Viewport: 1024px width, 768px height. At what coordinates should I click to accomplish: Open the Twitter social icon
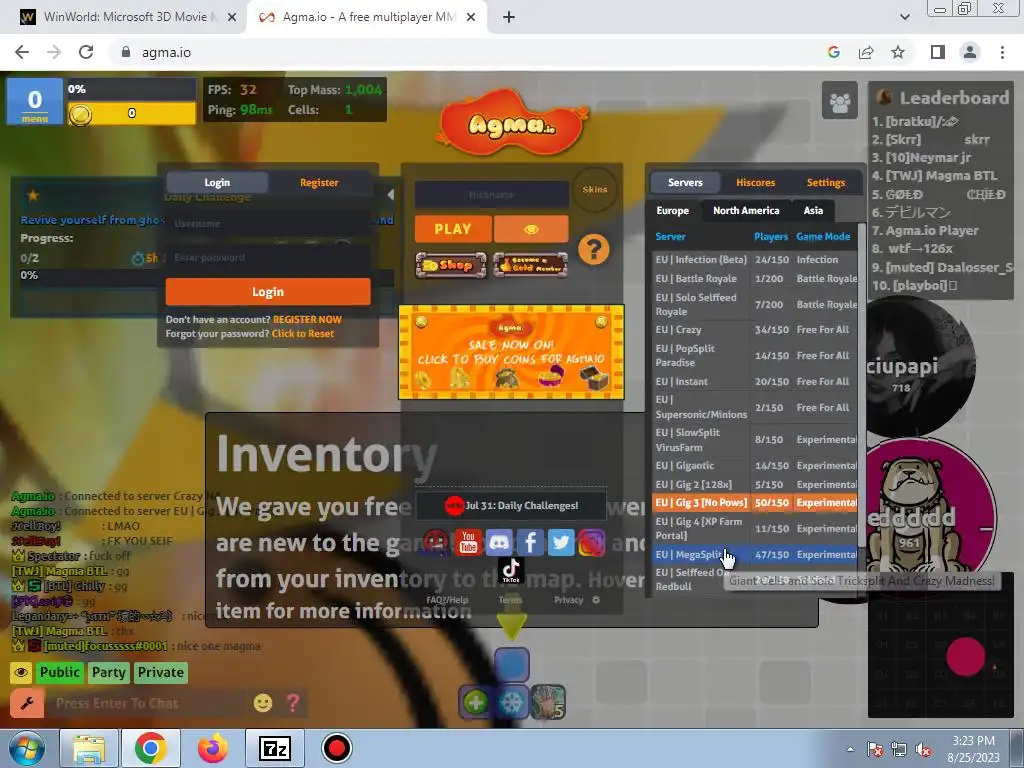[x=561, y=542]
